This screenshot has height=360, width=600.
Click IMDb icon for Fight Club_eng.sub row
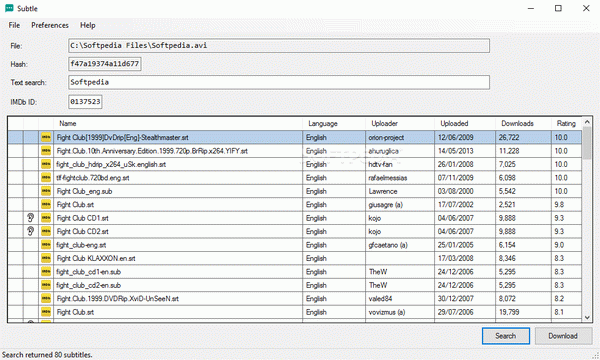click(46, 191)
